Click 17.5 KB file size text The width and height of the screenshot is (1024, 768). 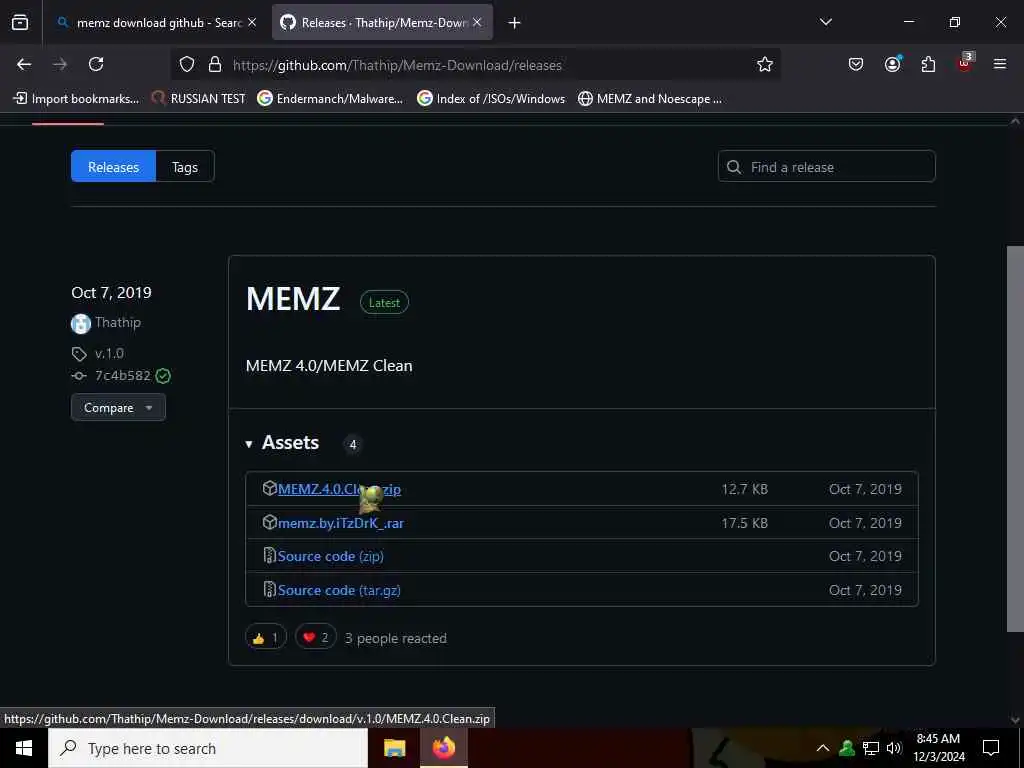(744, 523)
